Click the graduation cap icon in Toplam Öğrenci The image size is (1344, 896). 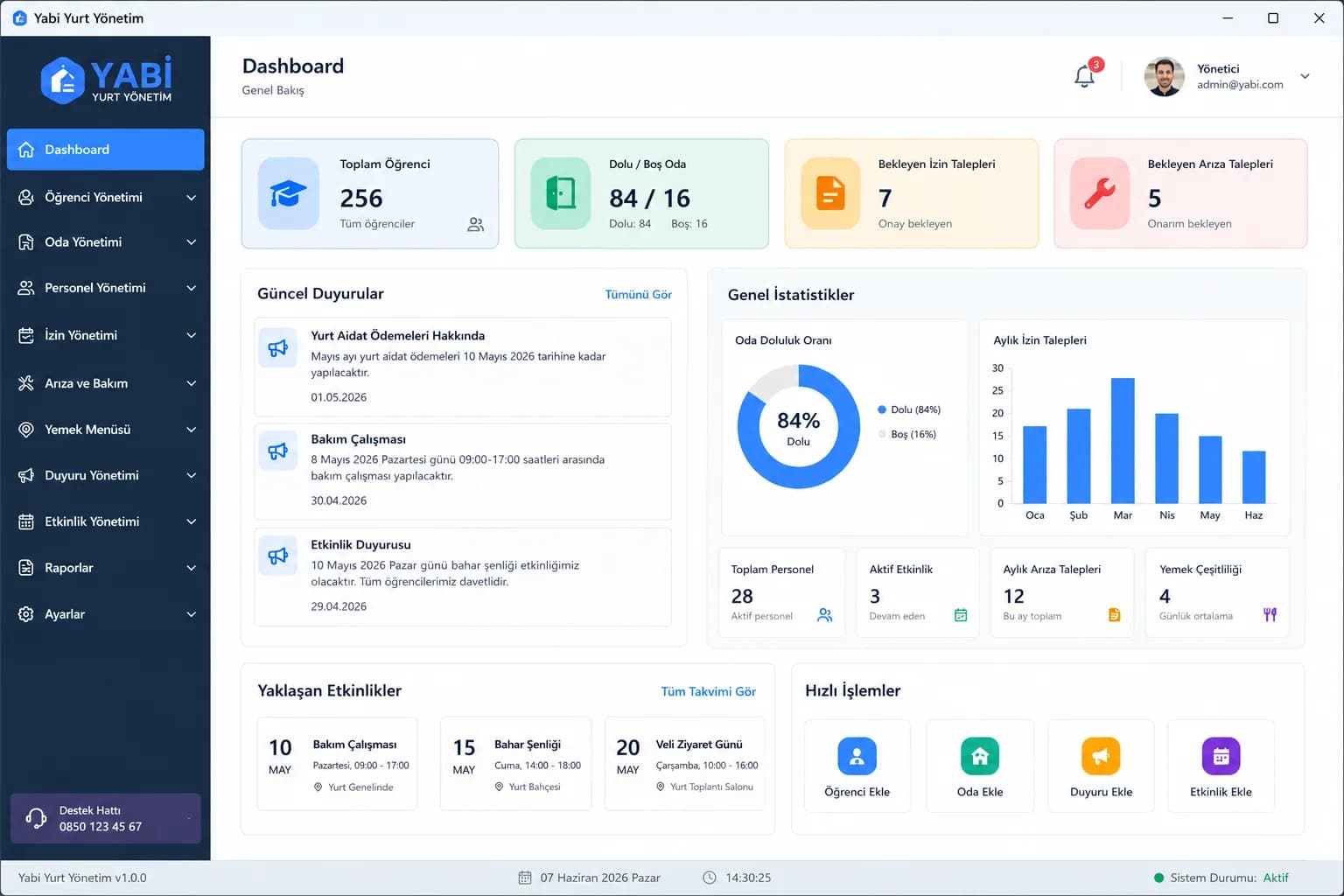coord(289,193)
